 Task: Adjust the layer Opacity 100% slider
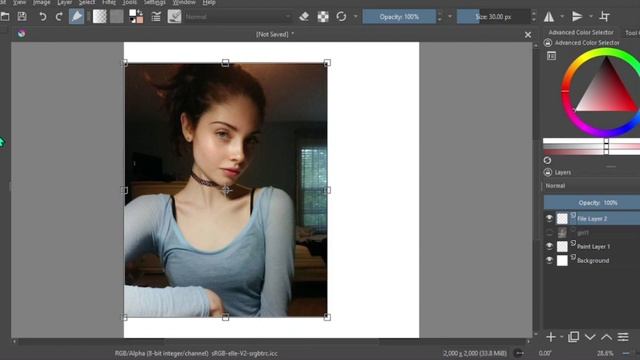pos(592,202)
